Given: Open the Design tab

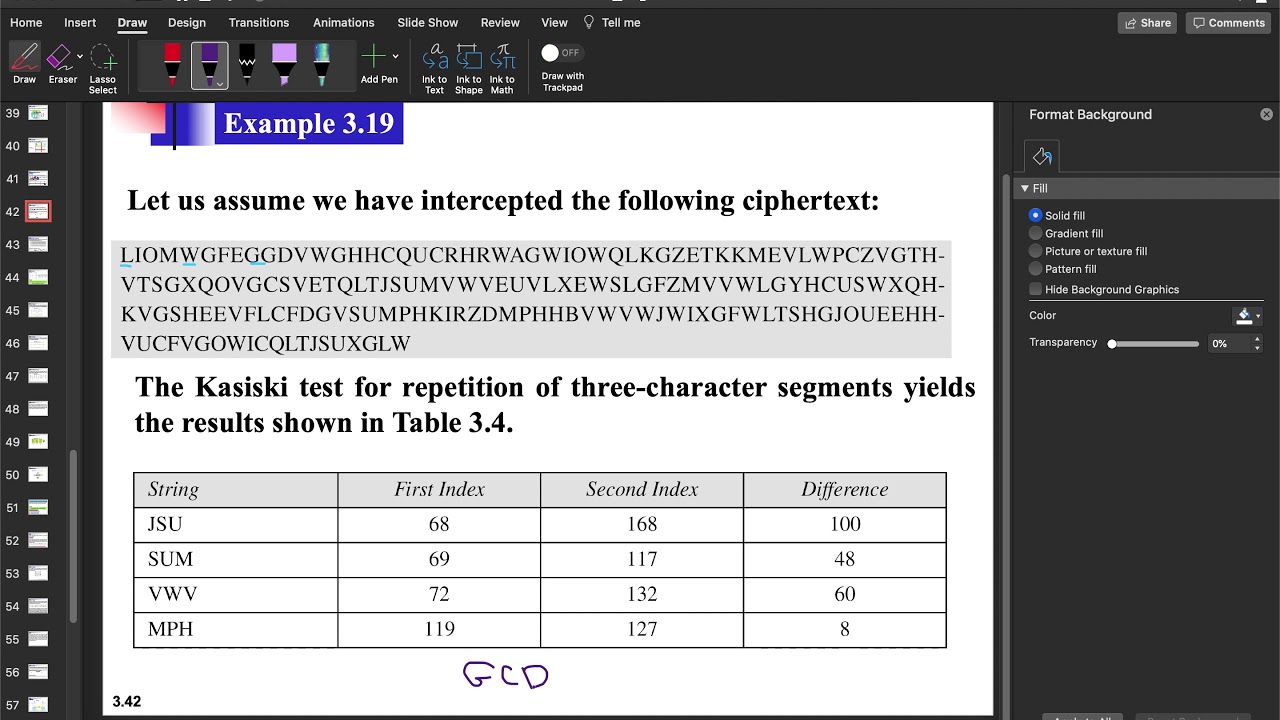Looking at the screenshot, I should click(x=187, y=22).
